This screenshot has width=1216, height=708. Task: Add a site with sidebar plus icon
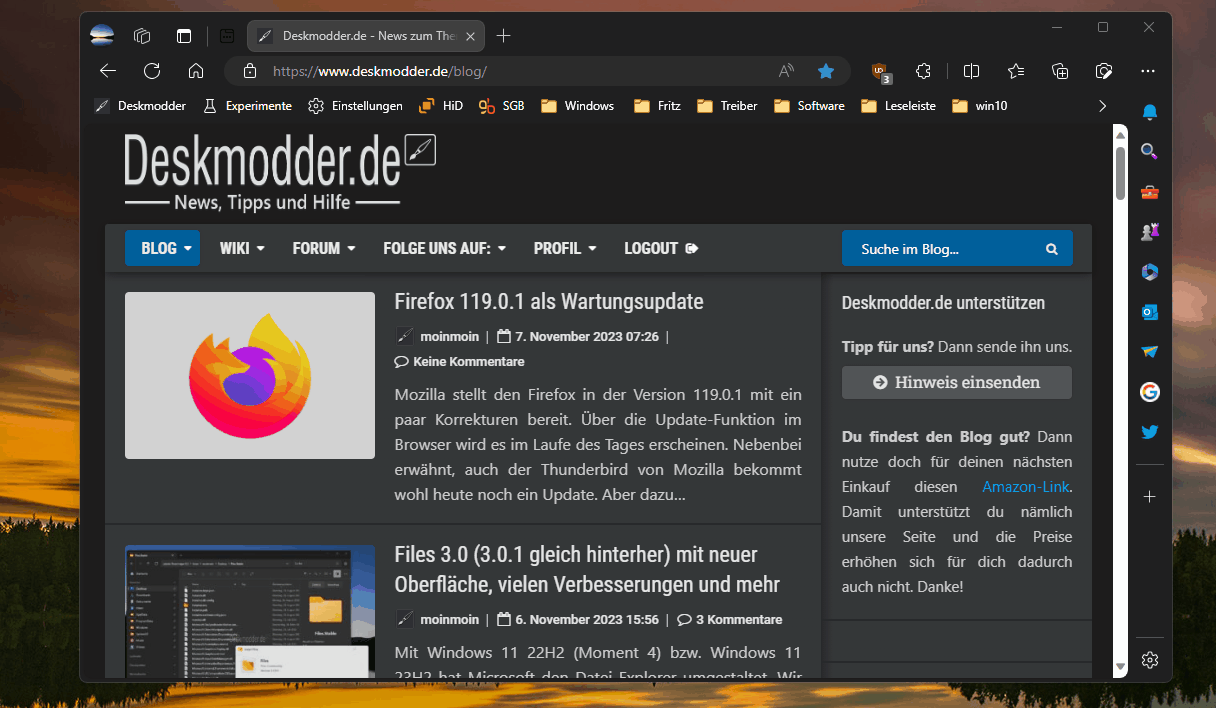click(1150, 497)
